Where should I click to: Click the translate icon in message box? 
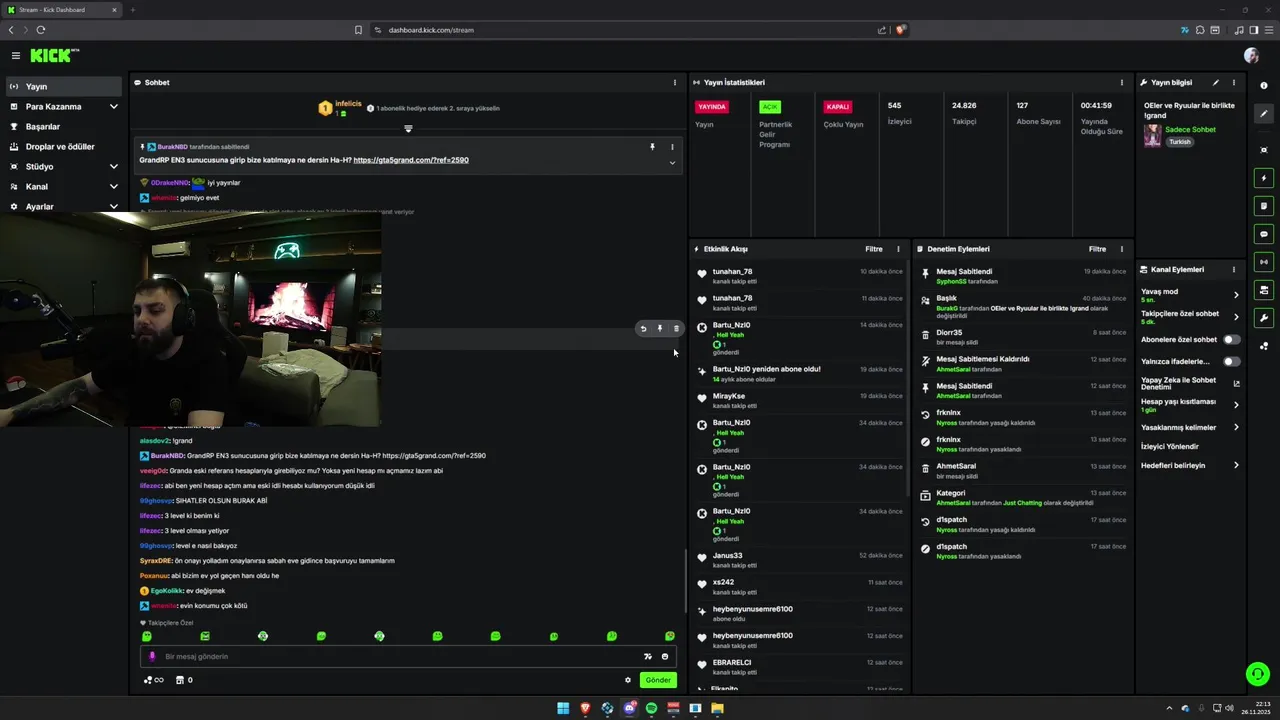pos(648,657)
